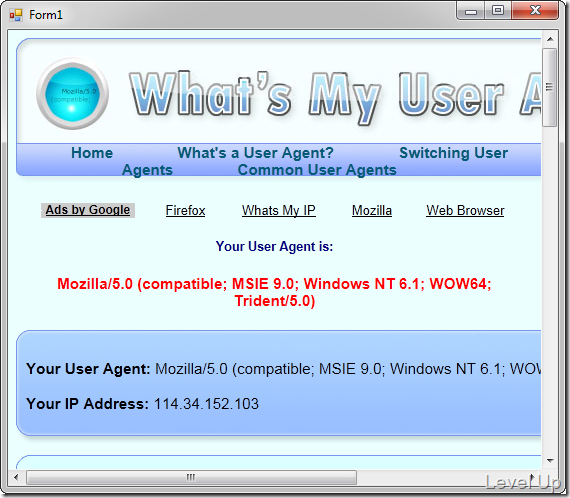This screenshot has height=498, width=570.
Task: Click the "Your User Agent is:" heading
Action: tap(274, 246)
